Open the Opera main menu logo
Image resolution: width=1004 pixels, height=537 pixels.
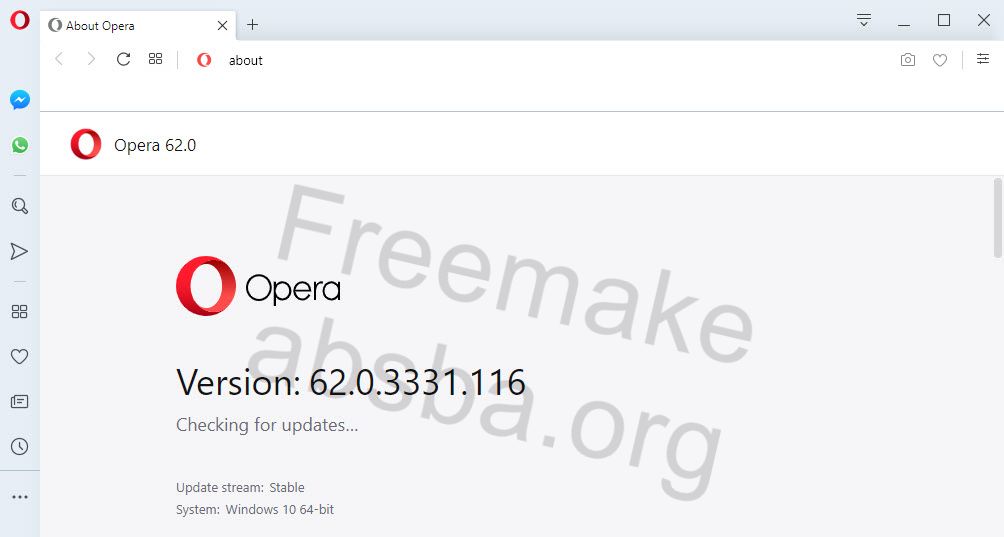click(x=20, y=20)
